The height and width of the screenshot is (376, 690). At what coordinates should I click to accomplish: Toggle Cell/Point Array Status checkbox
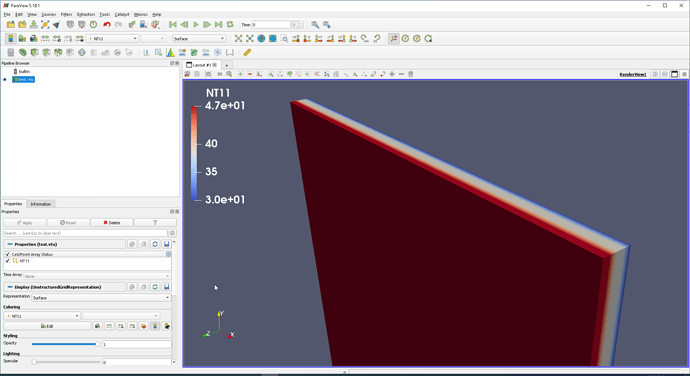click(x=7, y=254)
